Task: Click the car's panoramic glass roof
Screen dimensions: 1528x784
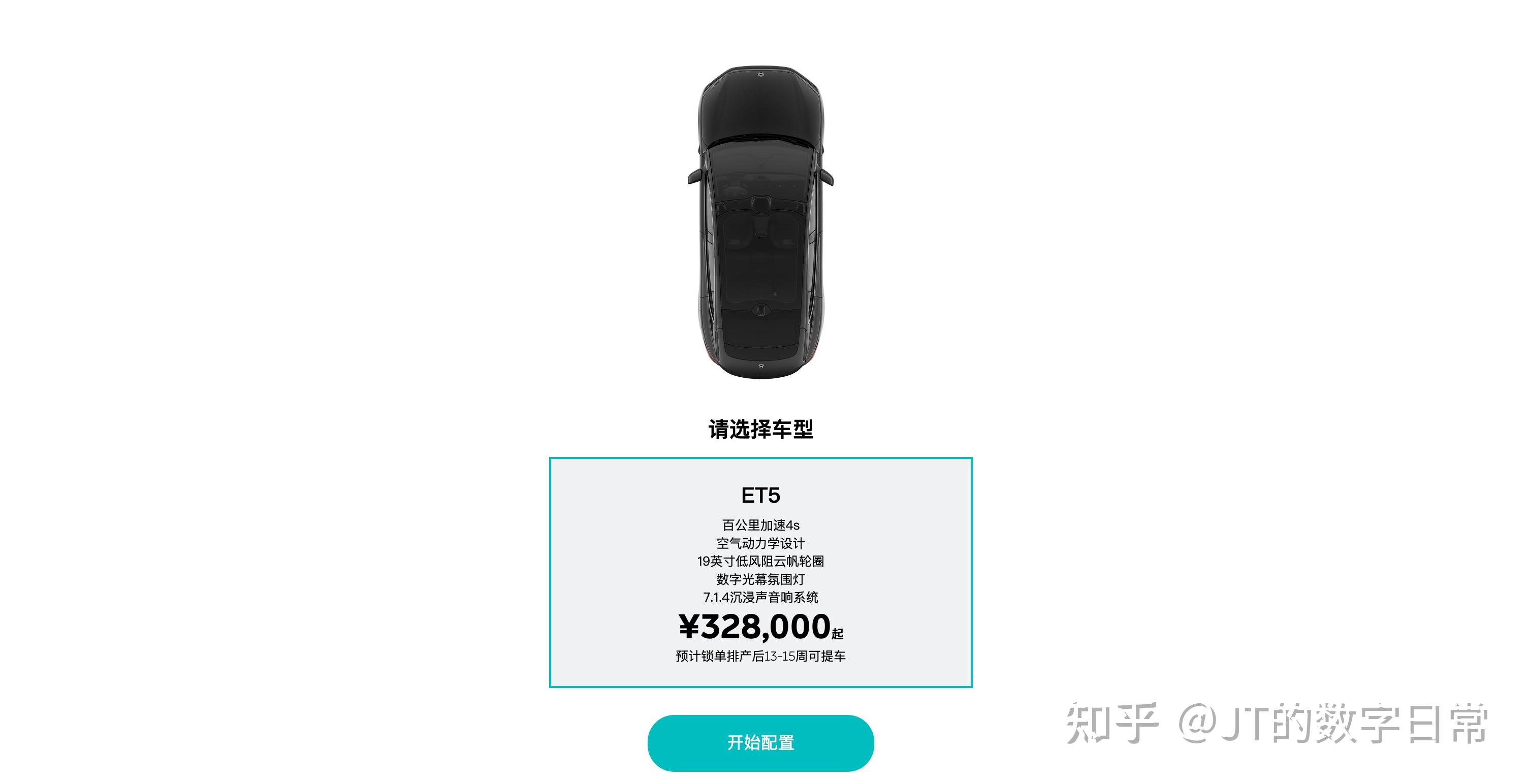Action: [x=760, y=249]
